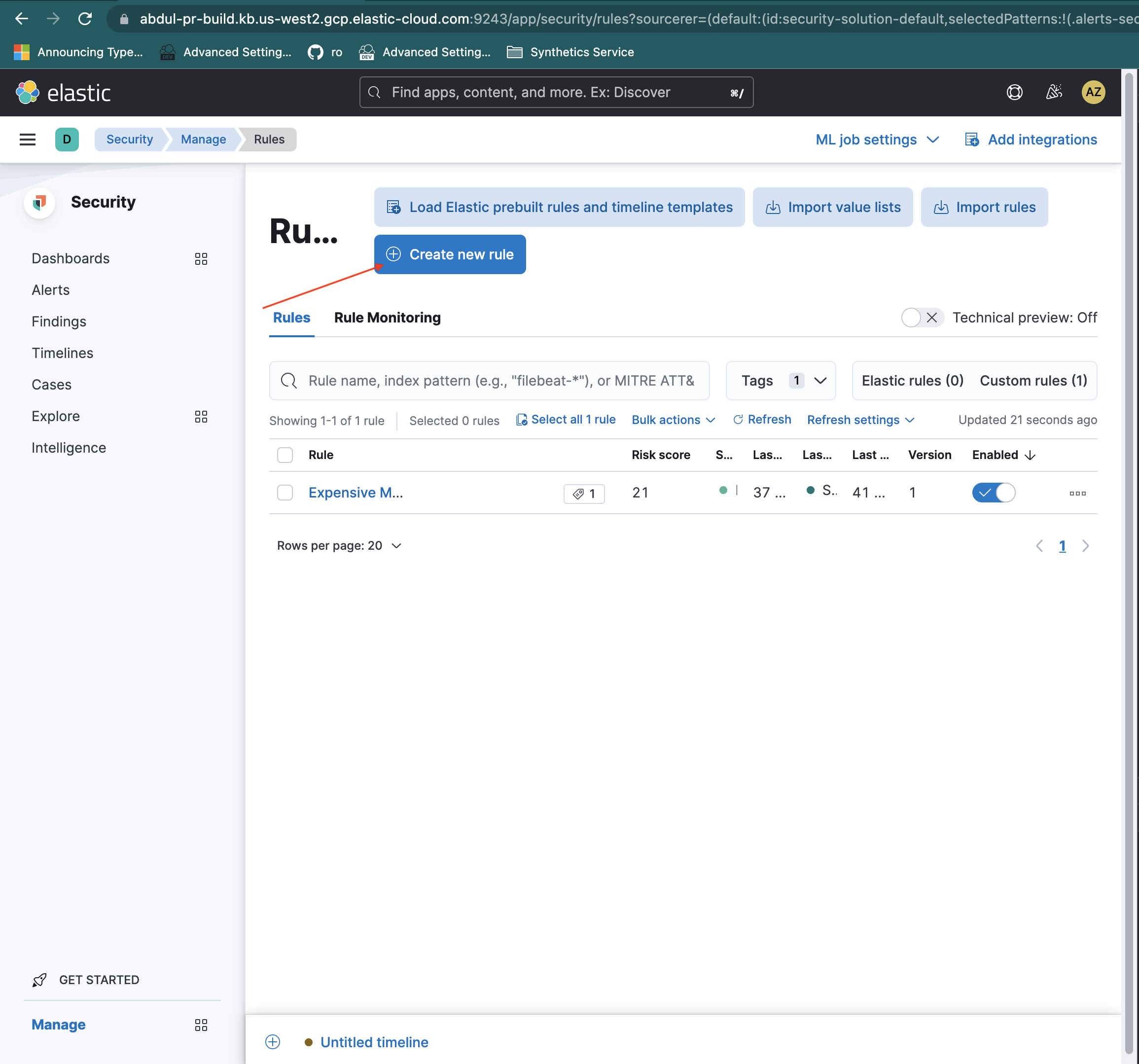
Task: Open the AZ user profile avatar
Action: pos(1093,92)
